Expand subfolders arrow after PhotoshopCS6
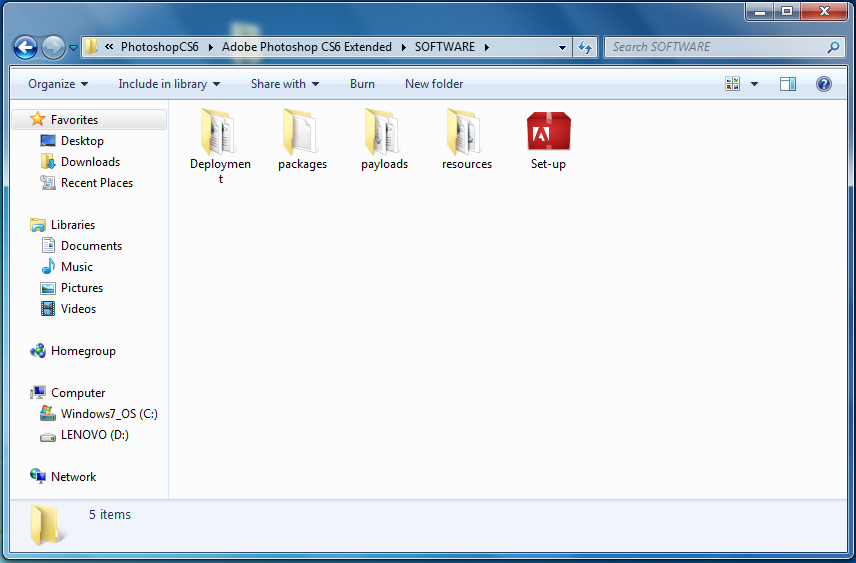856x563 pixels. coord(210,48)
